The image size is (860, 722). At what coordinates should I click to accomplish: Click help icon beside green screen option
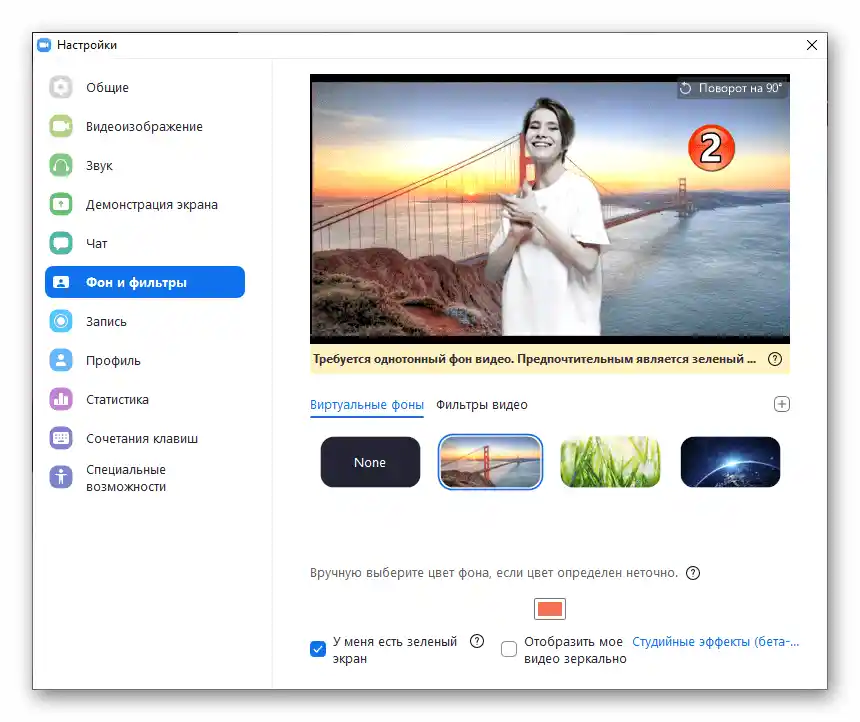pyautogui.click(x=477, y=641)
